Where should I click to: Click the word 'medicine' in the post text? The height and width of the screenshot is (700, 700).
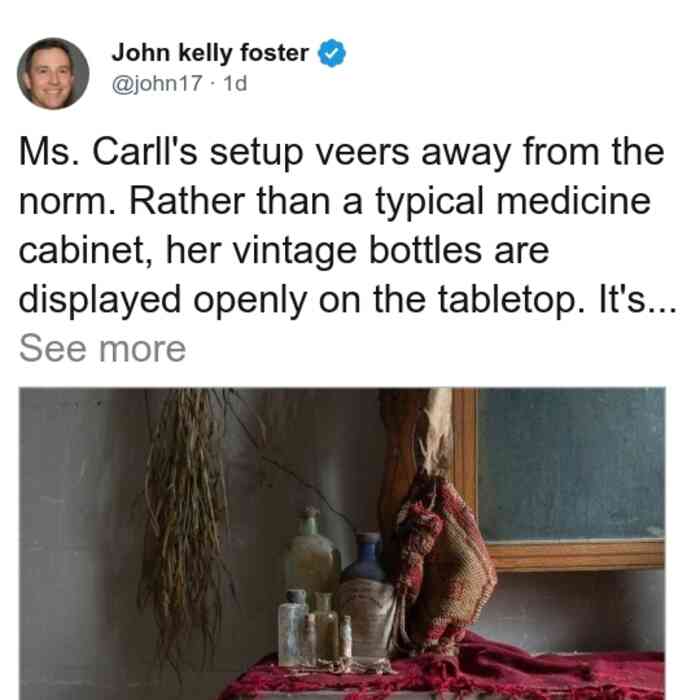(573, 200)
